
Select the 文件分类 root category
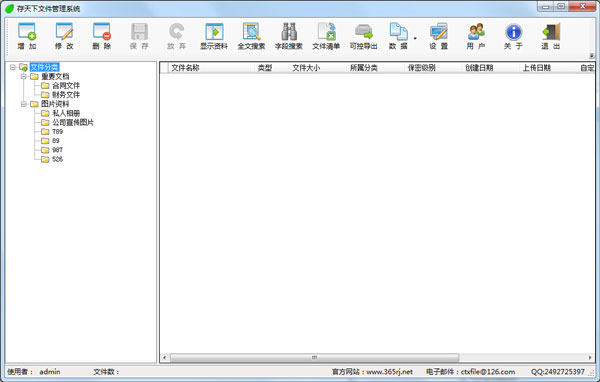44,67
